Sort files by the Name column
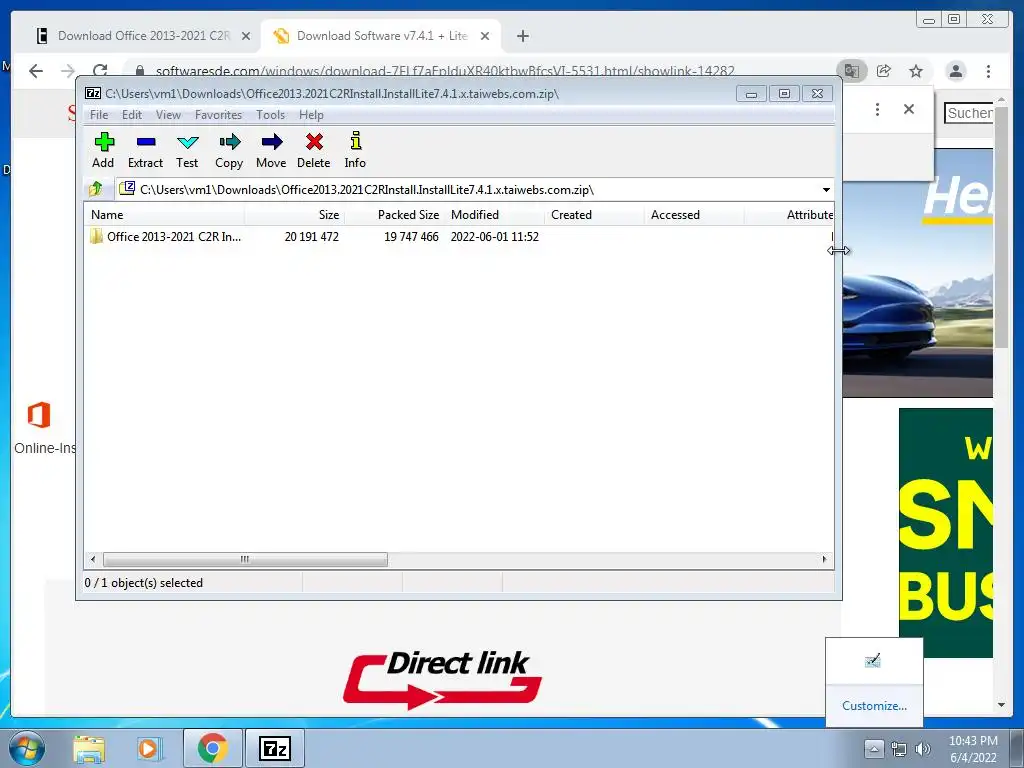Screen dimensions: 1024x768 coord(164,215)
